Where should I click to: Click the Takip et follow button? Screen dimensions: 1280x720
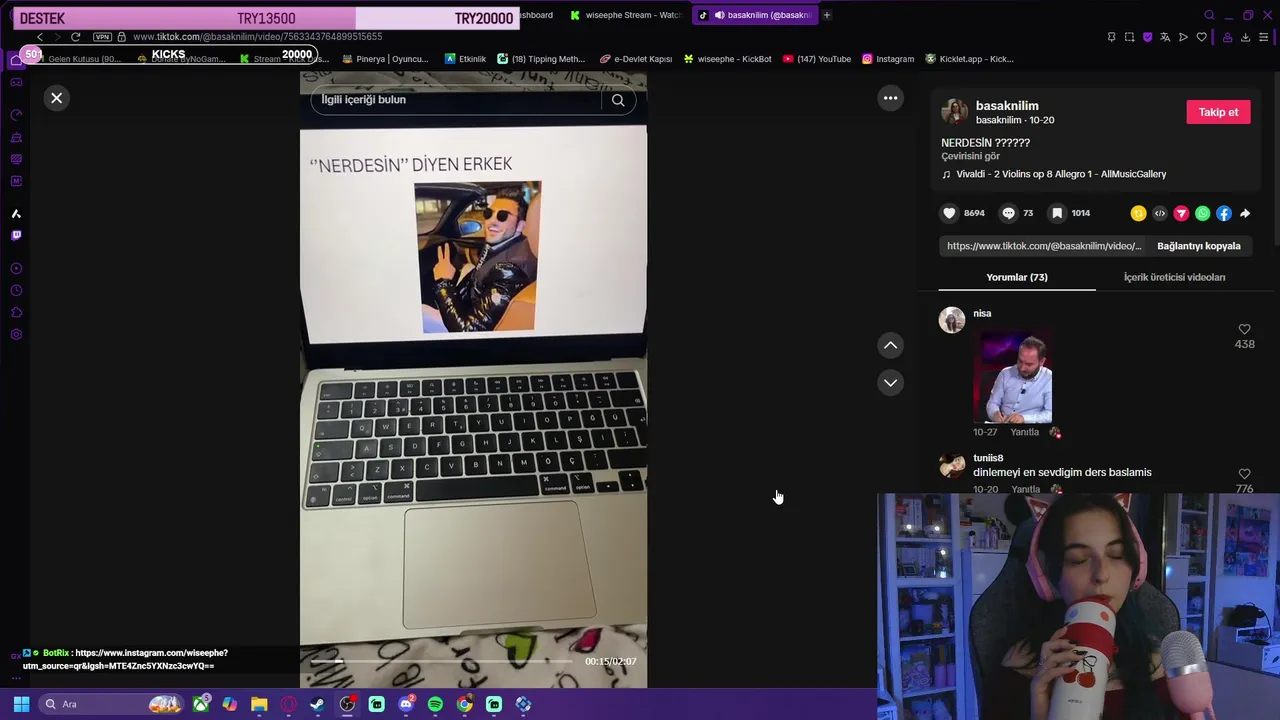[x=1218, y=112]
